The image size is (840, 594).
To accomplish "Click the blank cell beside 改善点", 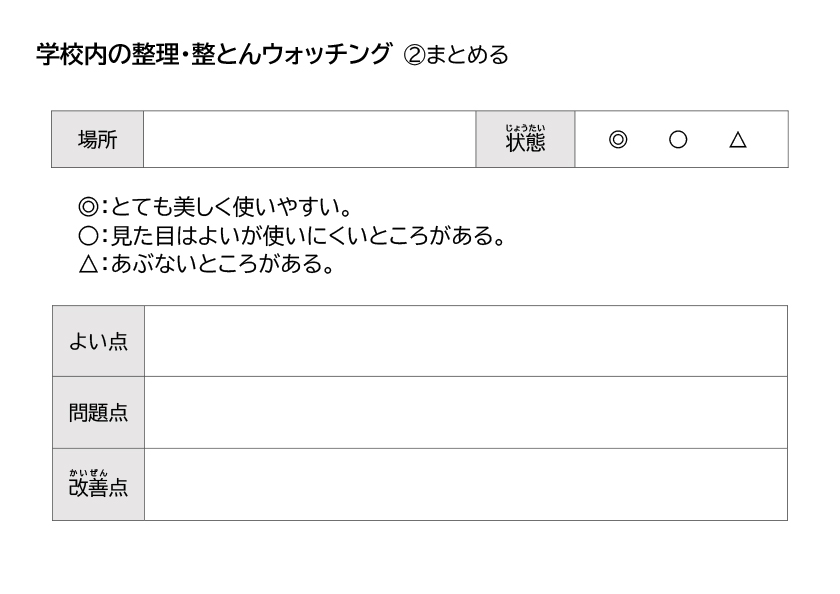I will click(466, 484).
